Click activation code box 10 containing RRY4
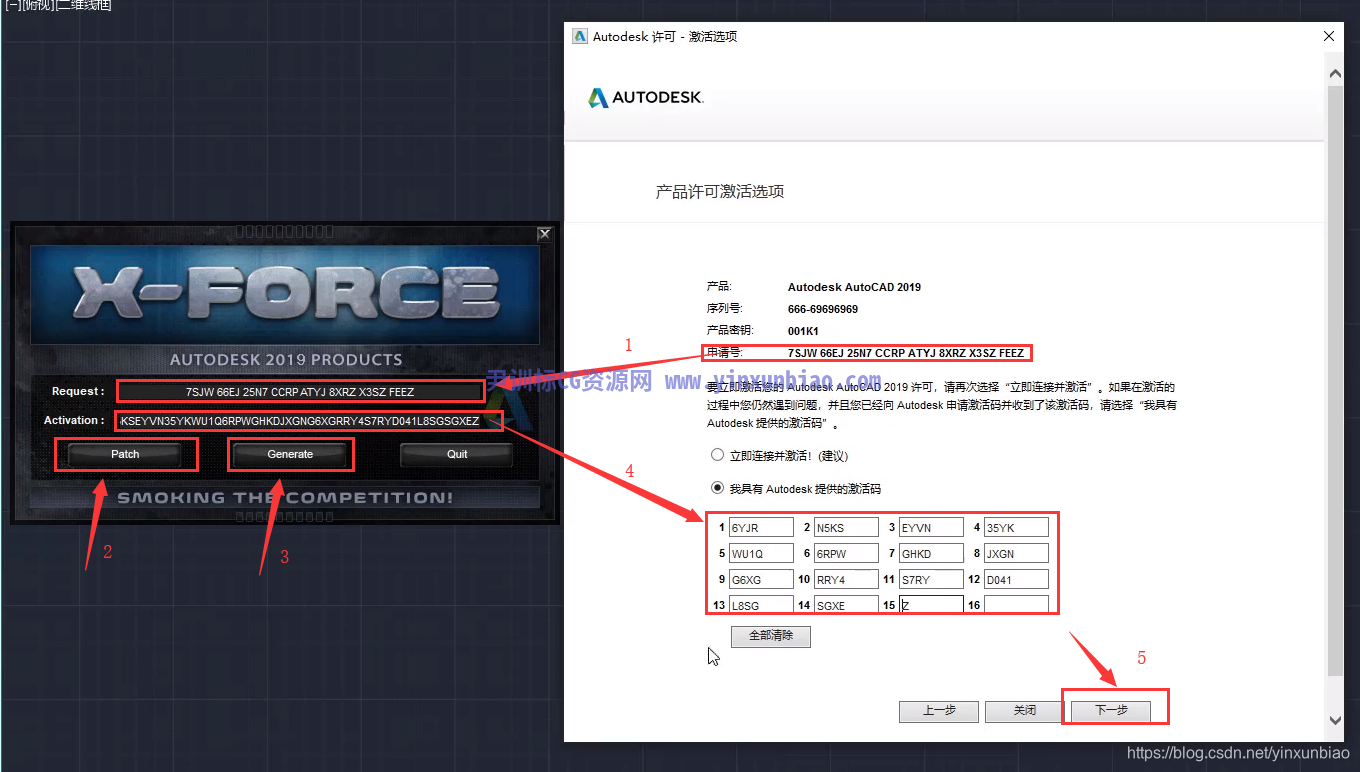The image size is (1360, 772). (846, 579)
